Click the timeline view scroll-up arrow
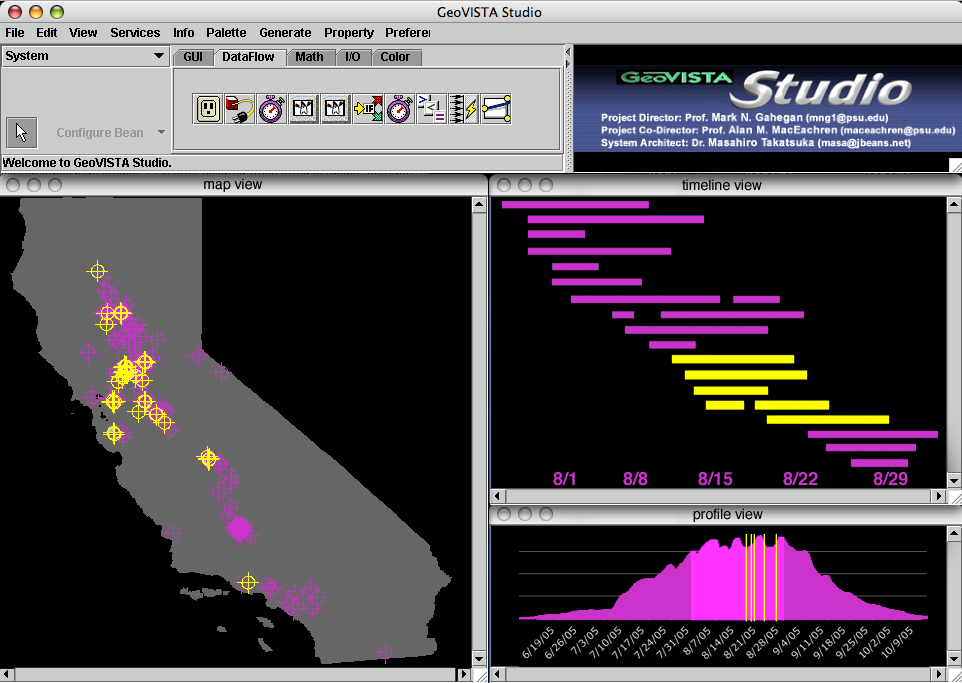Image resolution: width=962 pixels, height=683 pixels. click(x=954, y=205)
